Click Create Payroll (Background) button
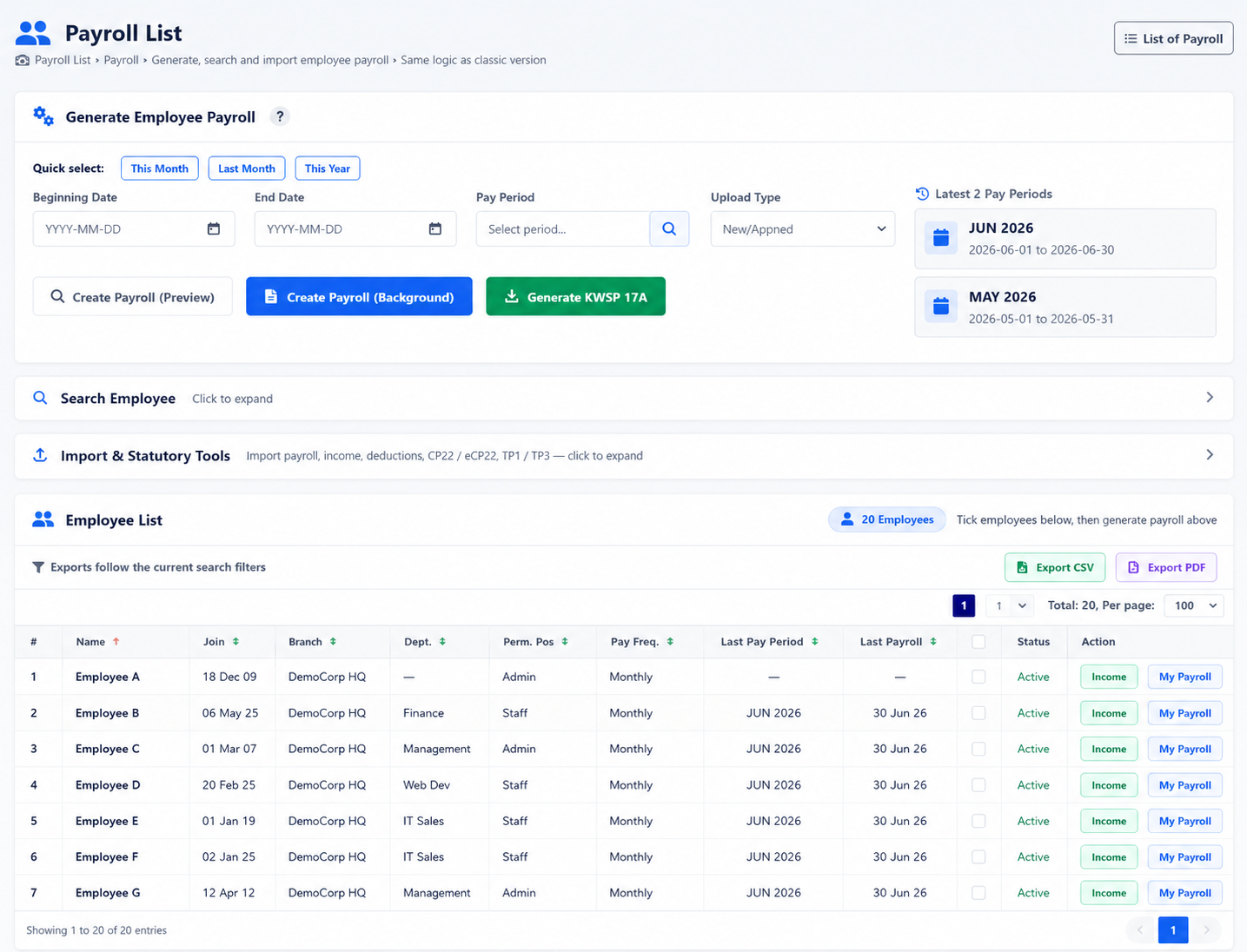Image resolution: width=1247 pixels, height=952 pixels. 359,296
